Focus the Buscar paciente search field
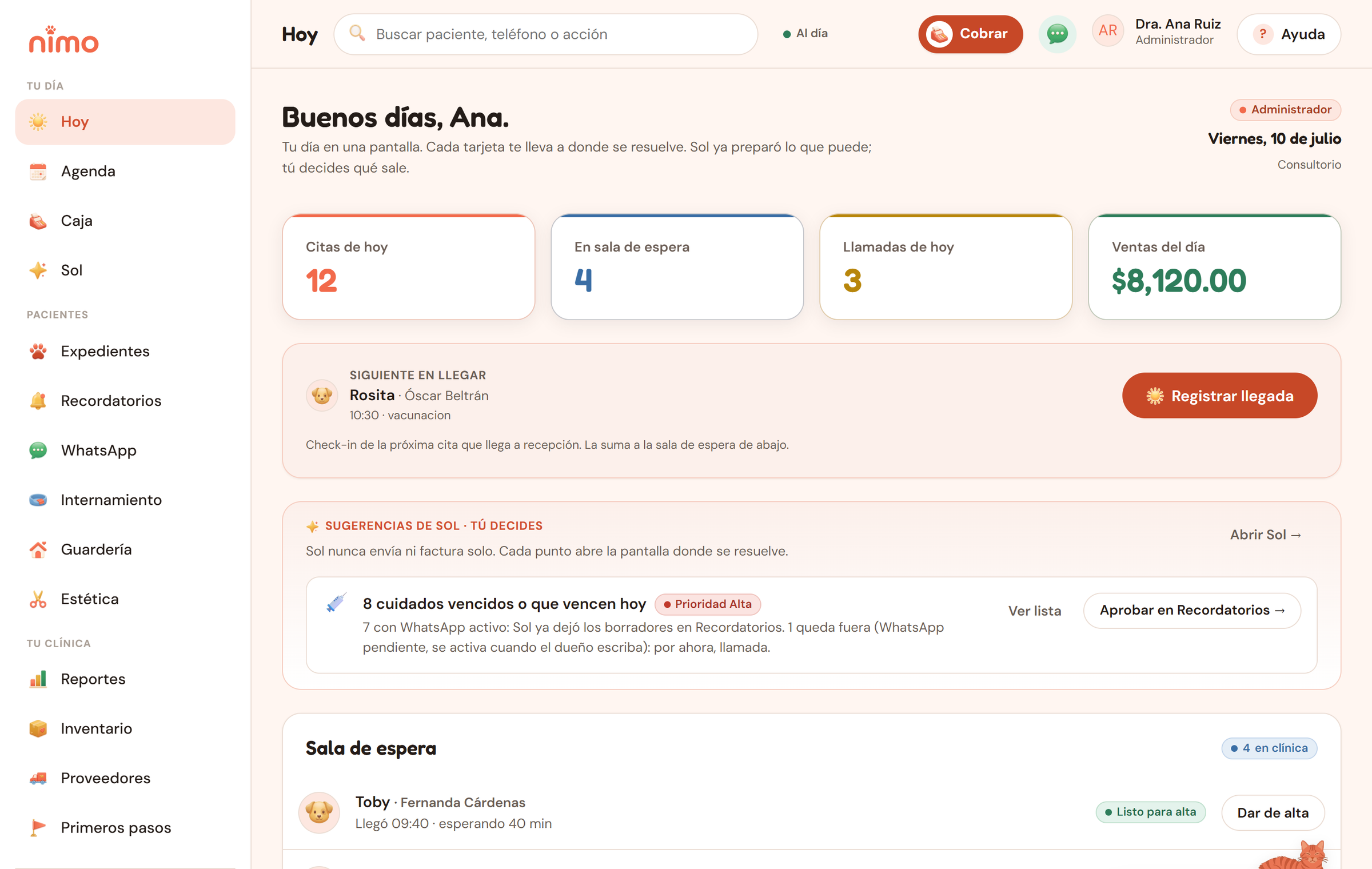The height and width of the screenshot is (869, 1372). tap(545, 34)
